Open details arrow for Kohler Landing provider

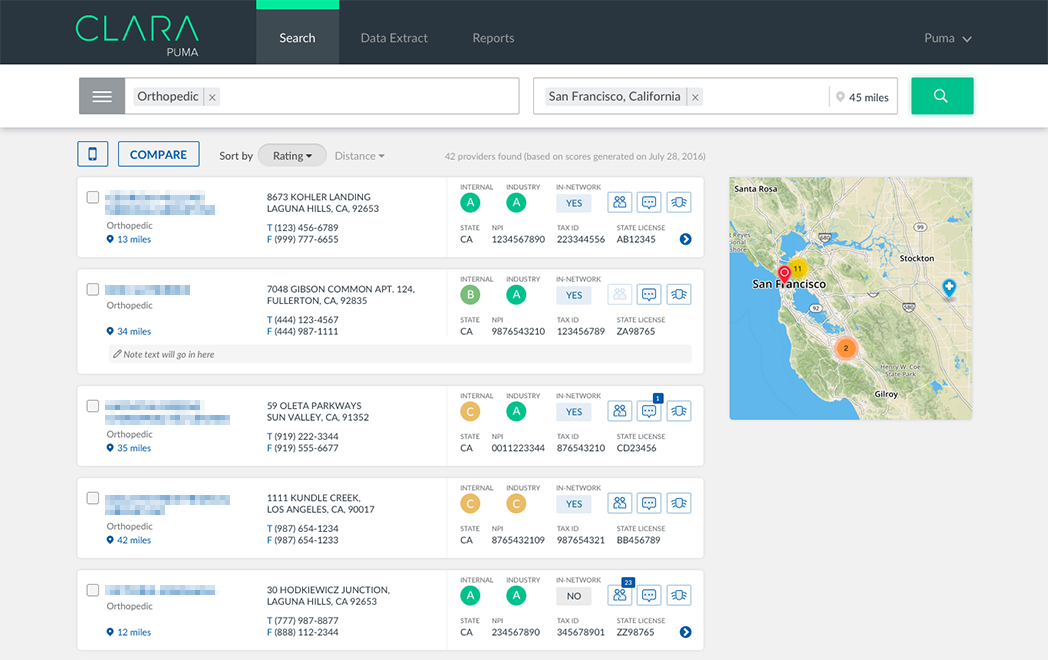(686, 239)
